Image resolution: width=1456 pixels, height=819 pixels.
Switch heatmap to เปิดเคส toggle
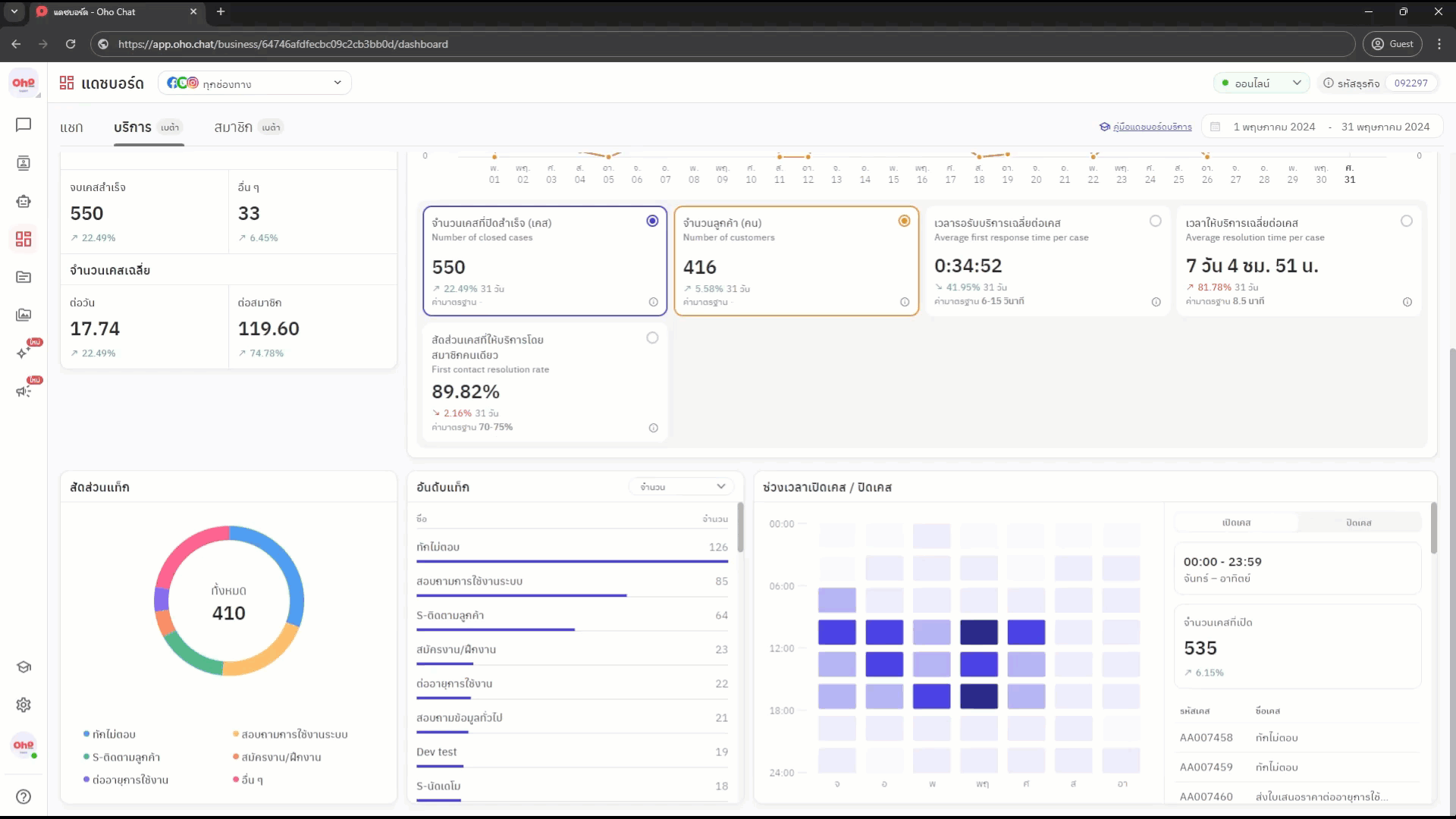(x=1236, y=522)
